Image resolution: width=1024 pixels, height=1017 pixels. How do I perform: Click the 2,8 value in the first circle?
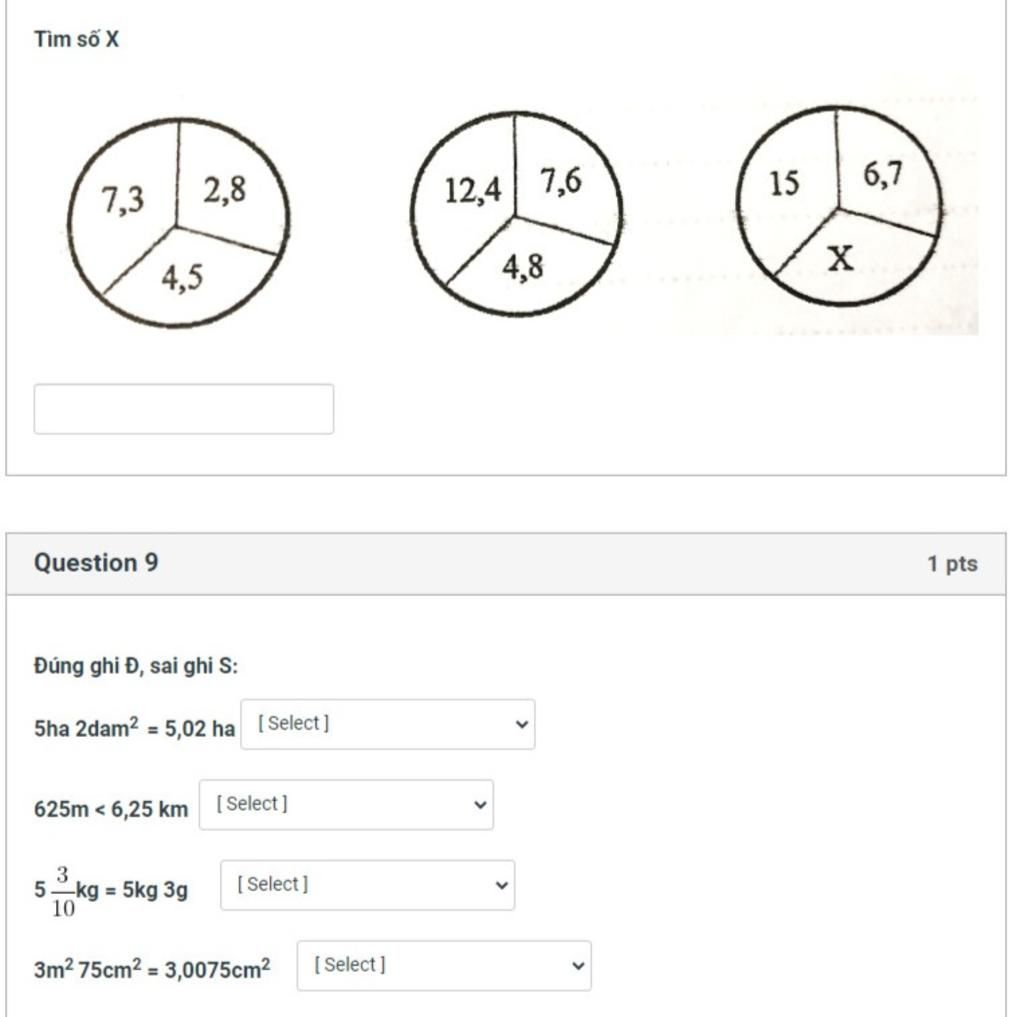click(224, 191)
